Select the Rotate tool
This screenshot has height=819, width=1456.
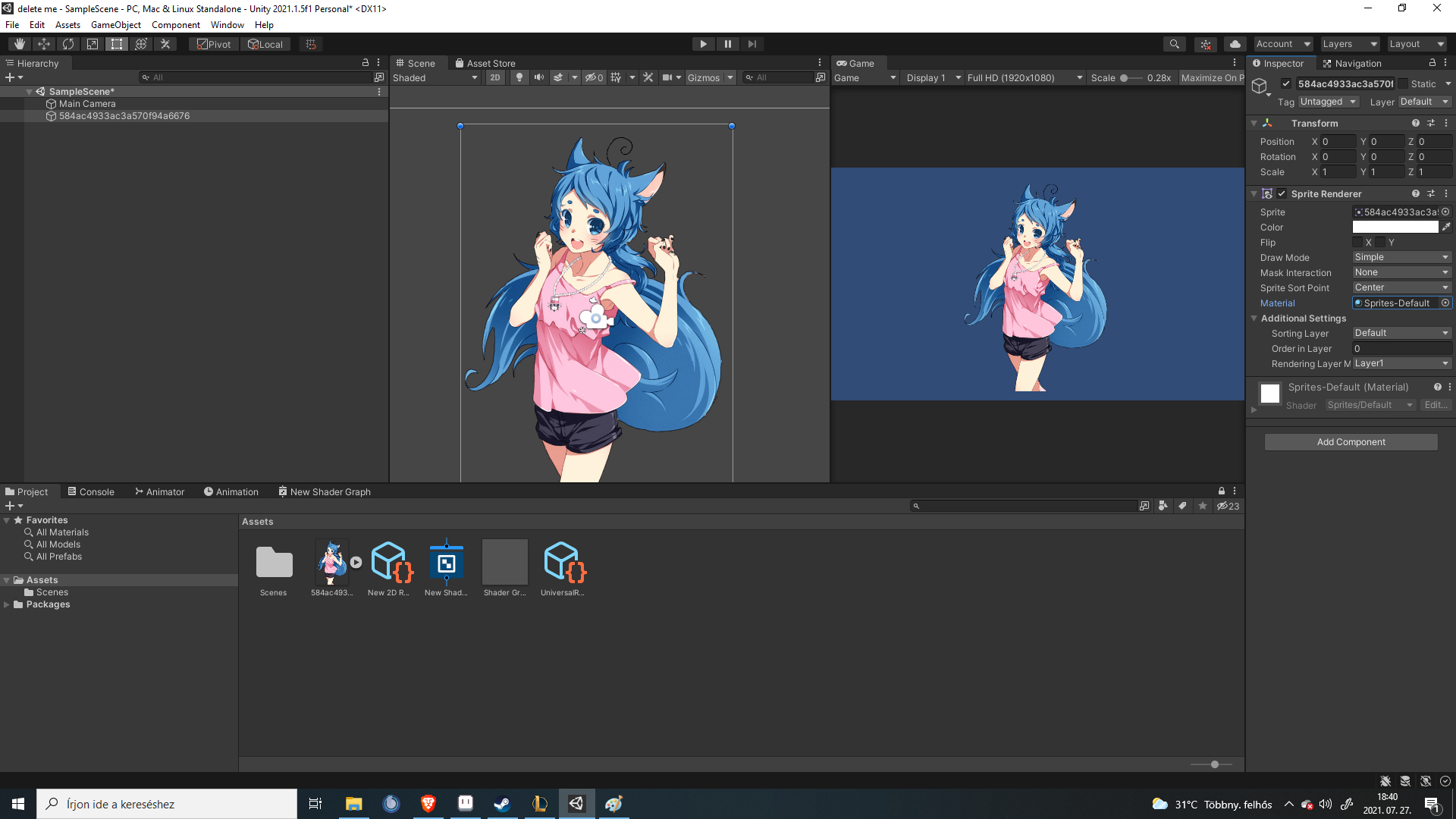(x=68, y=44)
